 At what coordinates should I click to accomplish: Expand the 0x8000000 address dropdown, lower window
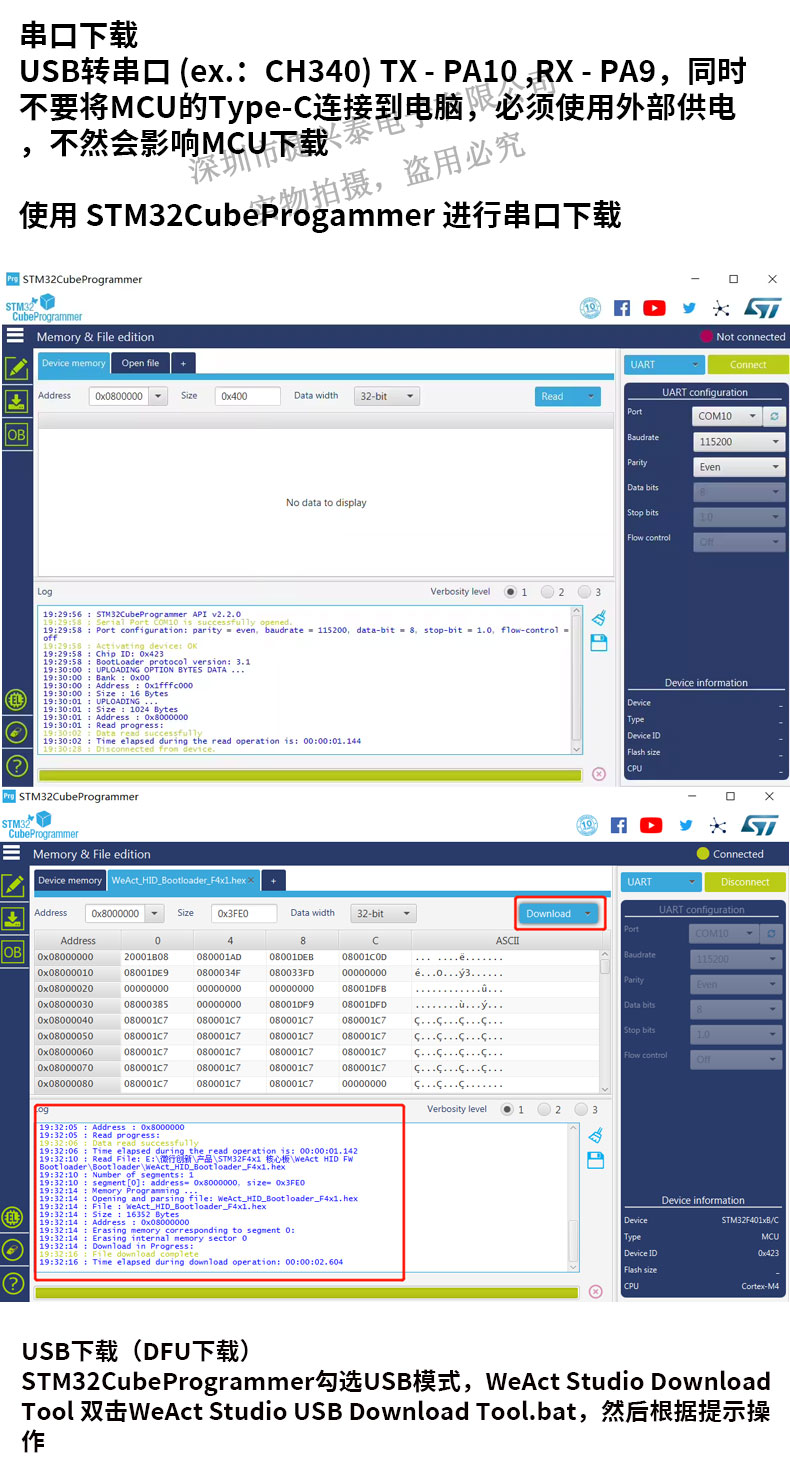154,913
